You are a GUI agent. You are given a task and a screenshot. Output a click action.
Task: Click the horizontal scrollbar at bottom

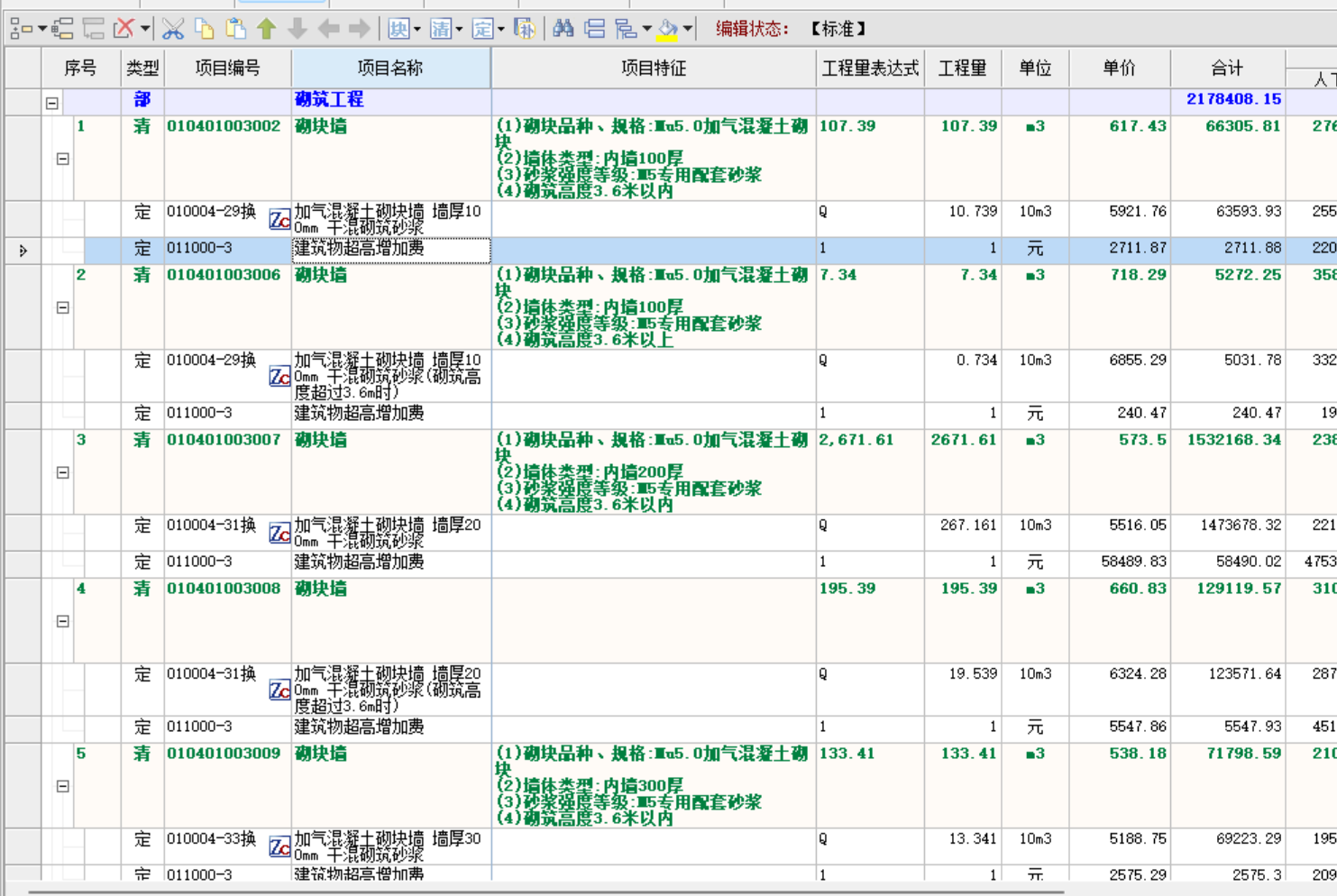click(x=545, y=891)
